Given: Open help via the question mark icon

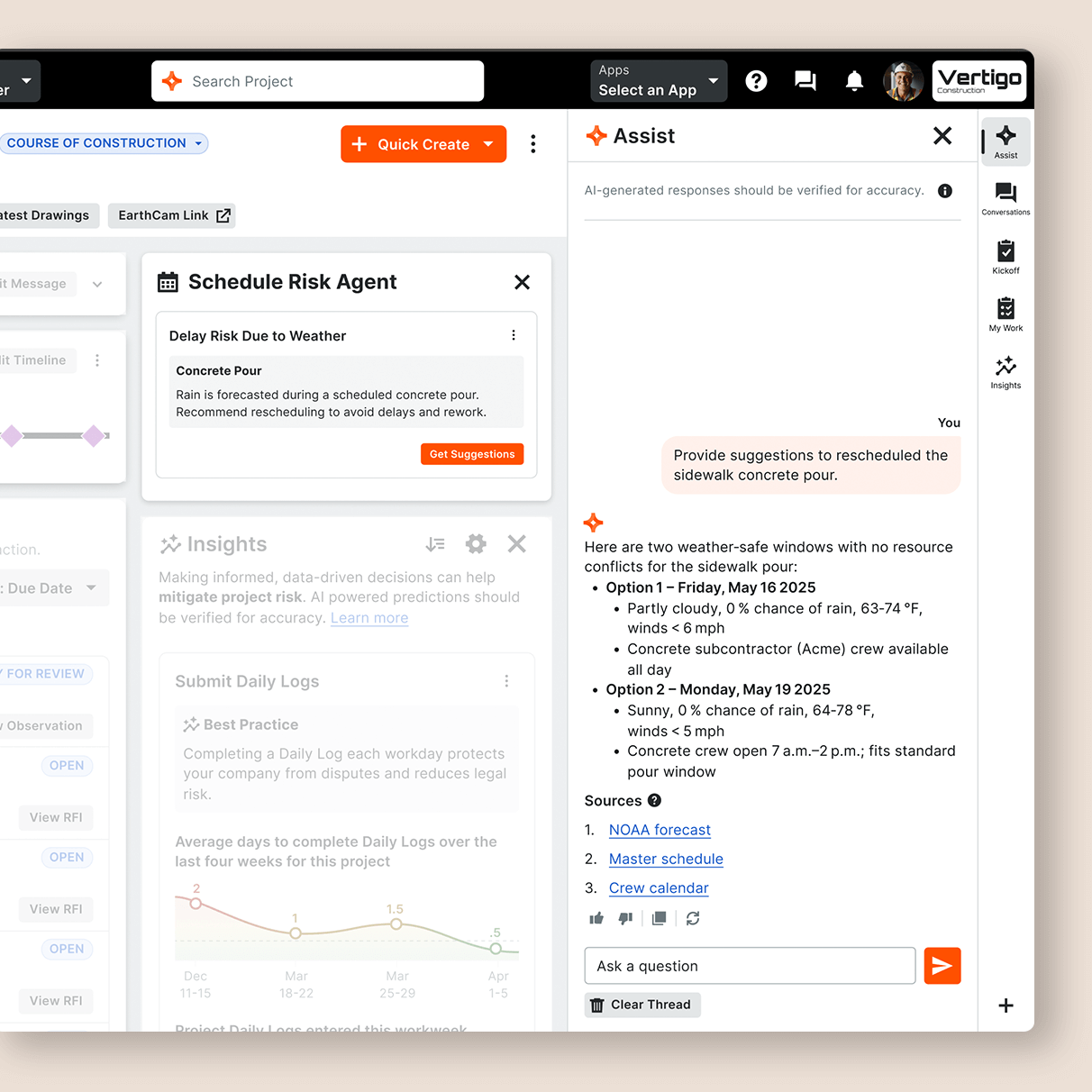Looking at the screenshot, I should click(756, 81).
